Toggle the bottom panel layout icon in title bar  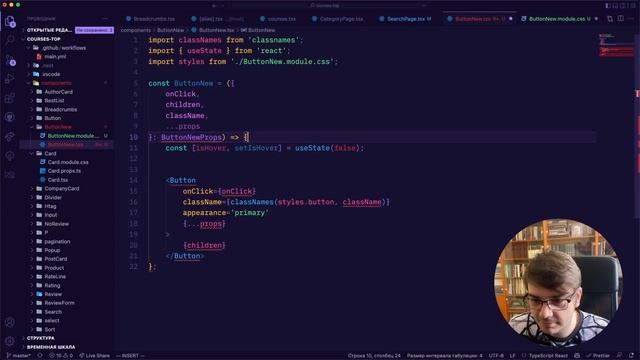[615, 6]
